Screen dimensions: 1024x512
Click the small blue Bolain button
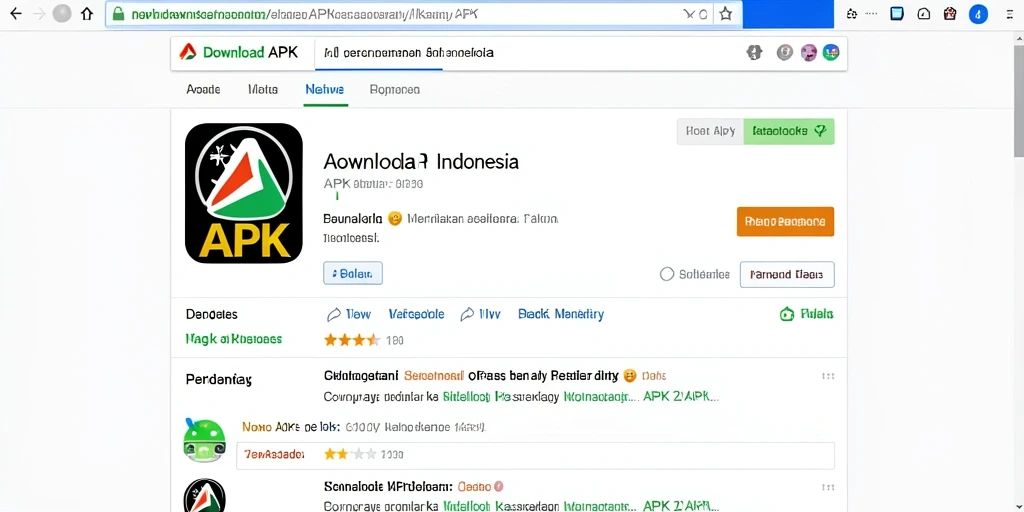coord(353,273)
